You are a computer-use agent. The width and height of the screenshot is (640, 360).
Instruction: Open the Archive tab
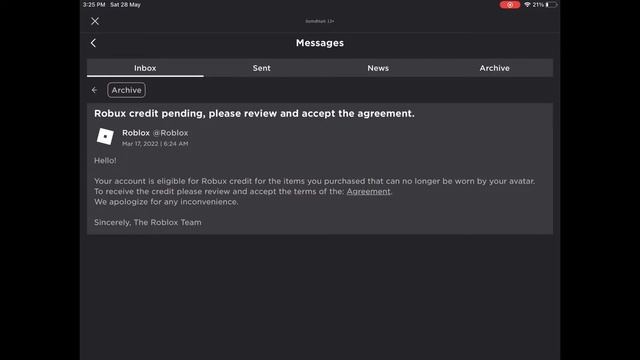[494, 68]
